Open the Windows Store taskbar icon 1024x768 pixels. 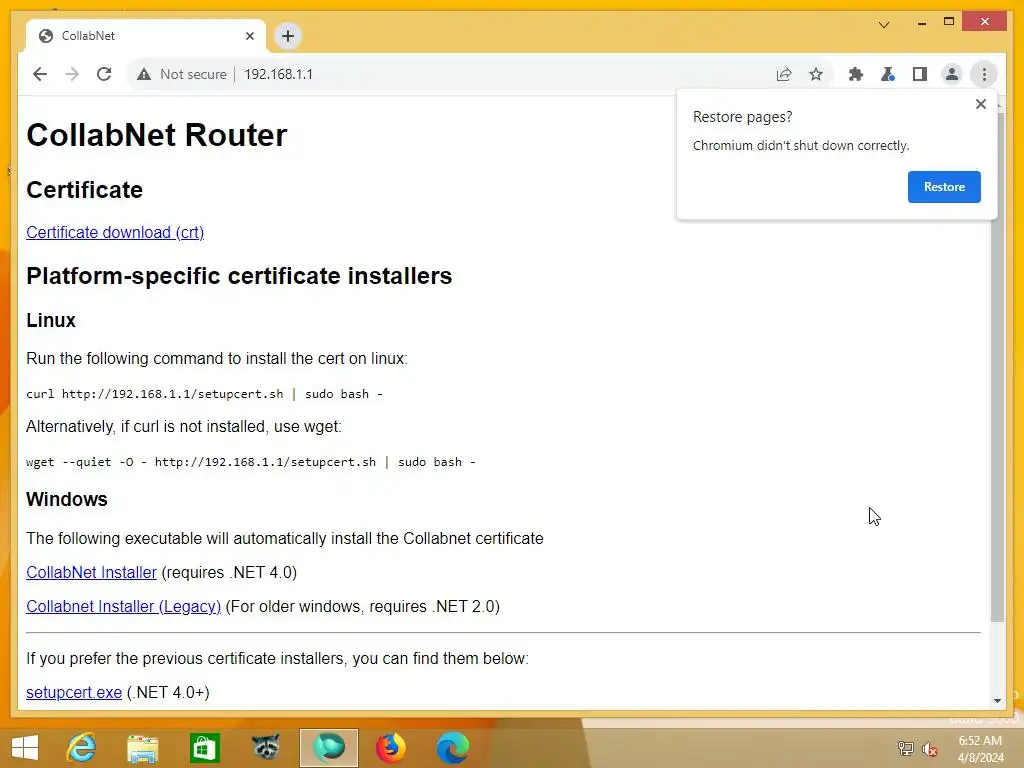[x=204, y=748]
